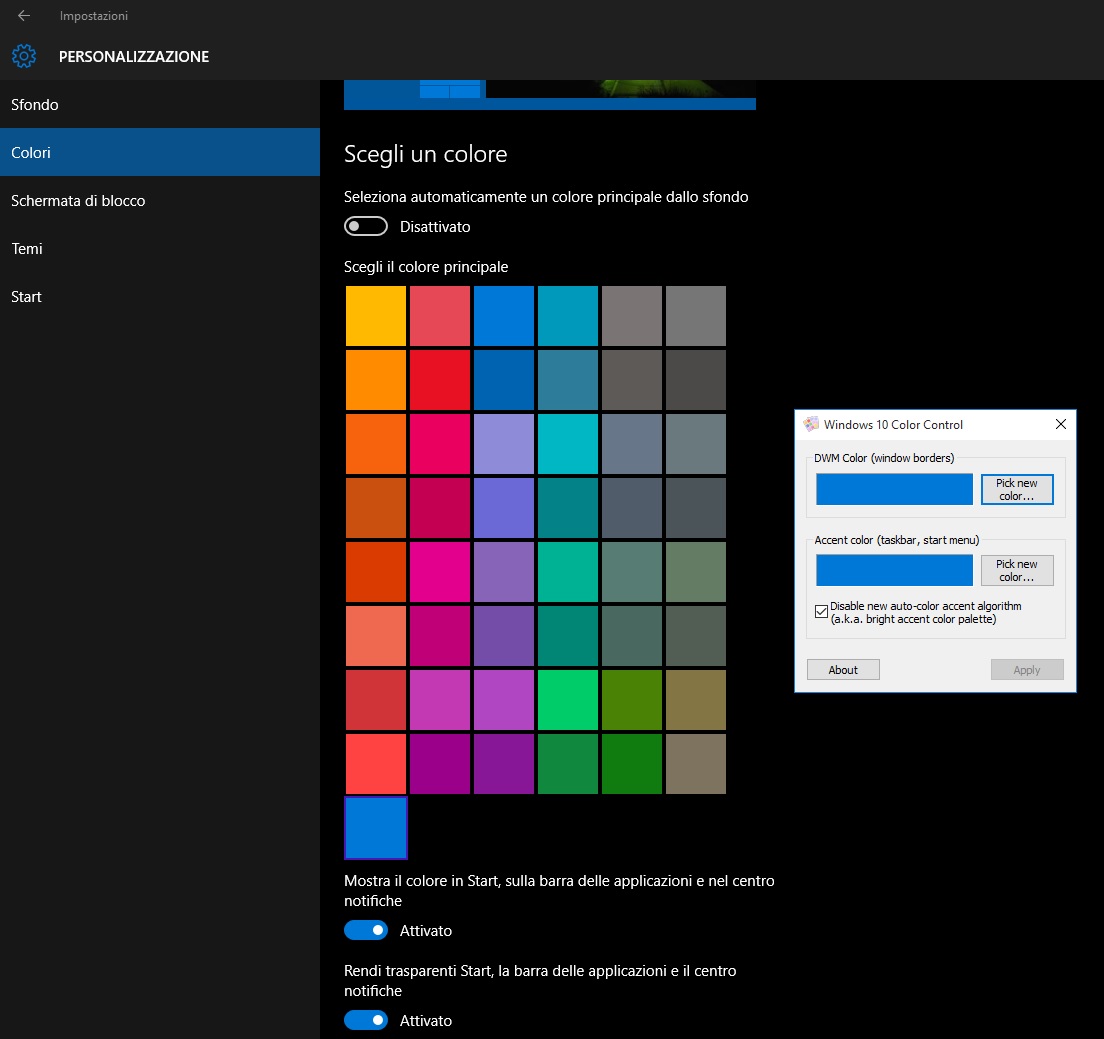Screen dimensions: 1104x1039
Task: Click 'Pick new color' for DWM Color
Action: coord(1016,489)
